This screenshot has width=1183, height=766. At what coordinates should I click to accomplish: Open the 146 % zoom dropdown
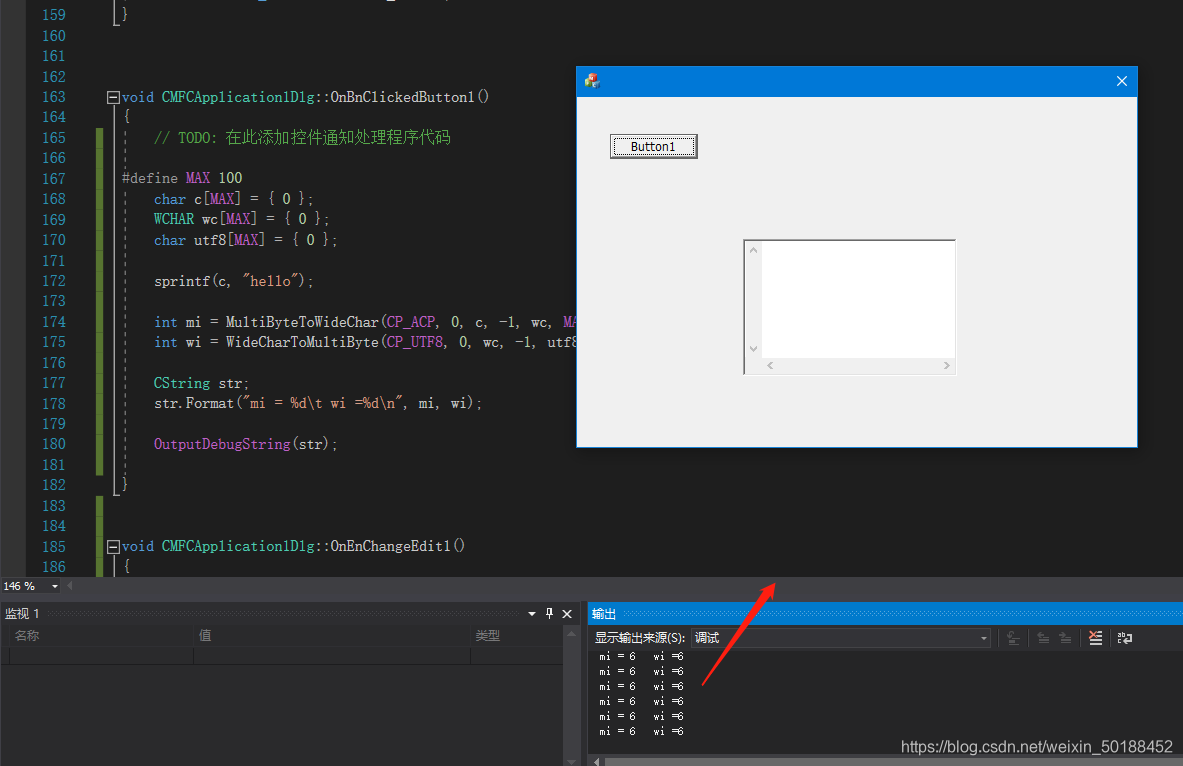click(x=54, y=586)
